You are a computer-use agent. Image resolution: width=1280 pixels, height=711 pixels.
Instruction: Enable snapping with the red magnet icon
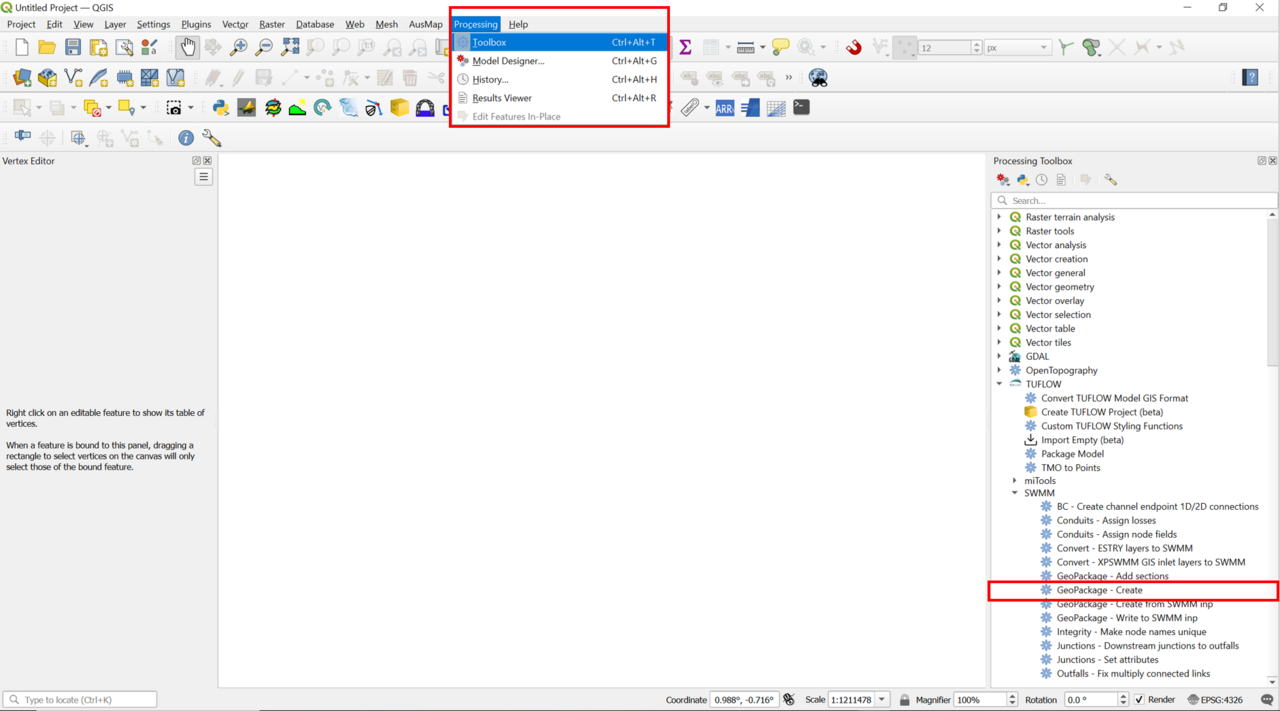coord(853,47)
